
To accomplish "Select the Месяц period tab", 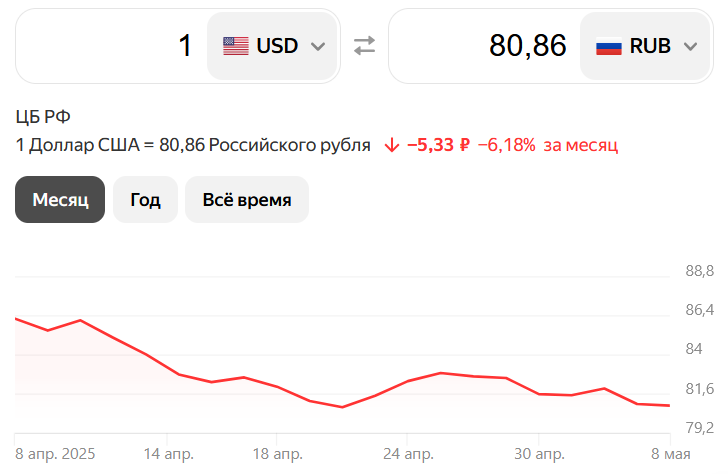I will coord(60,199).
